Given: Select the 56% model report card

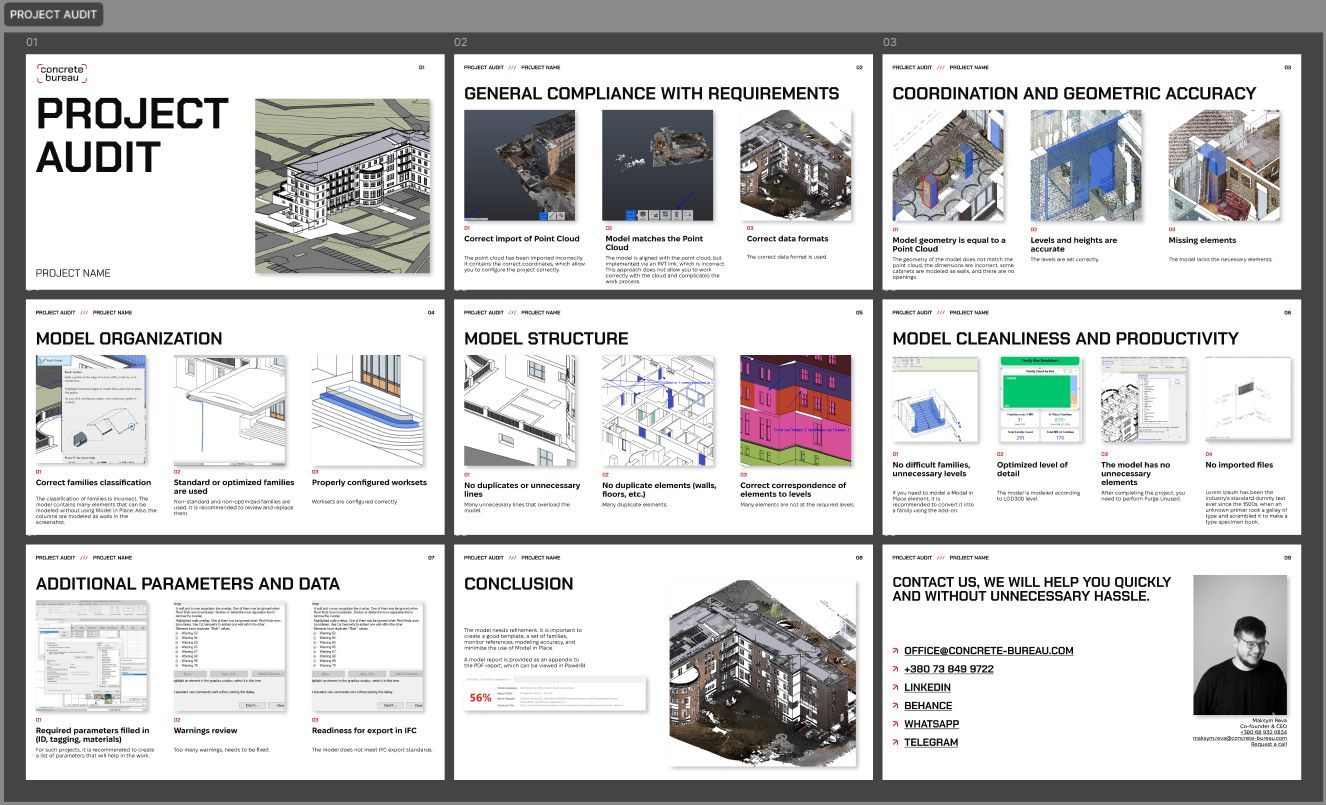Looking at the screenshot, I should click(x=555, y=696).
